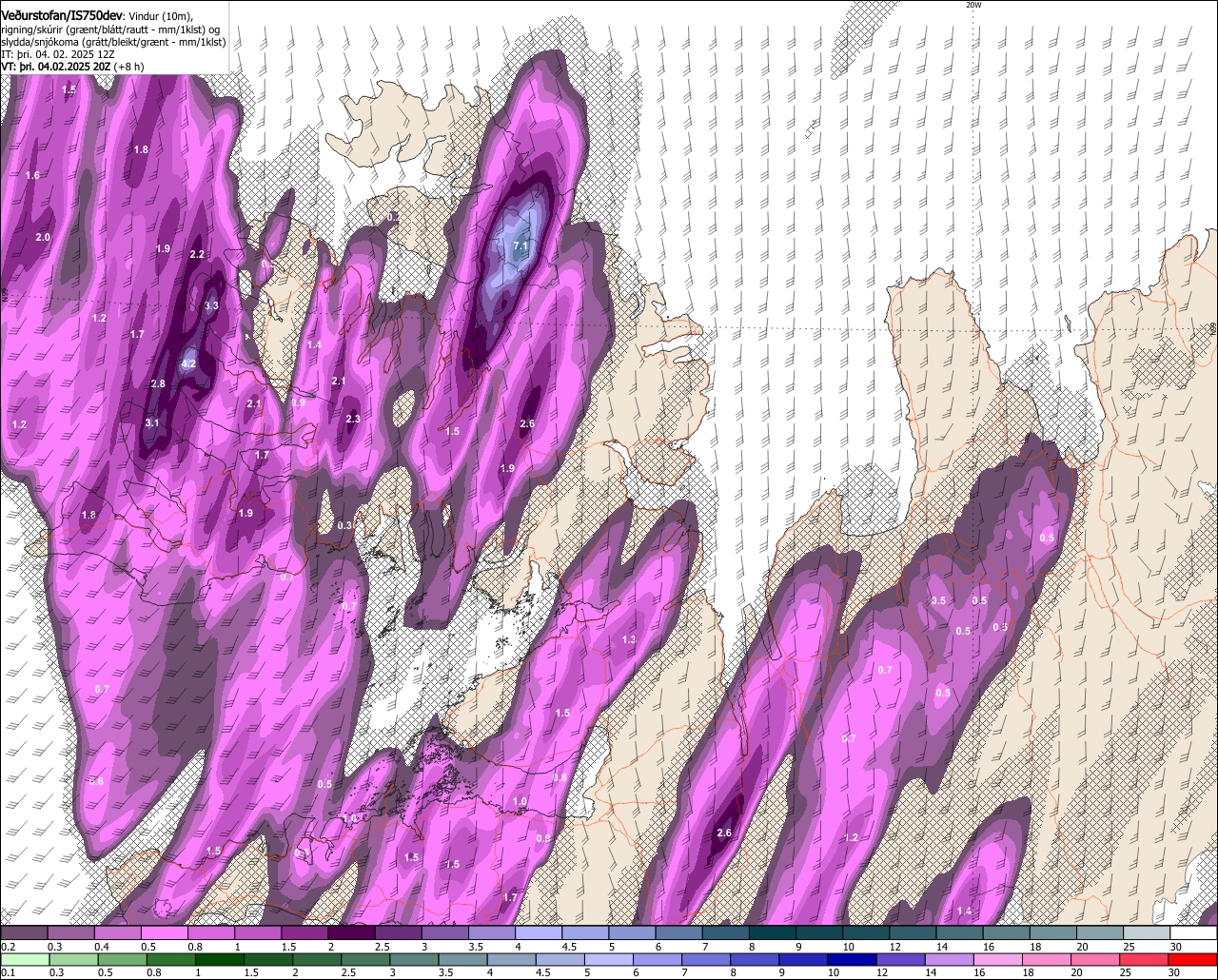Select the 2.0 value near the left edge
The width and height of the screenshot is (1218, 980).
click(x=43, y=237)
